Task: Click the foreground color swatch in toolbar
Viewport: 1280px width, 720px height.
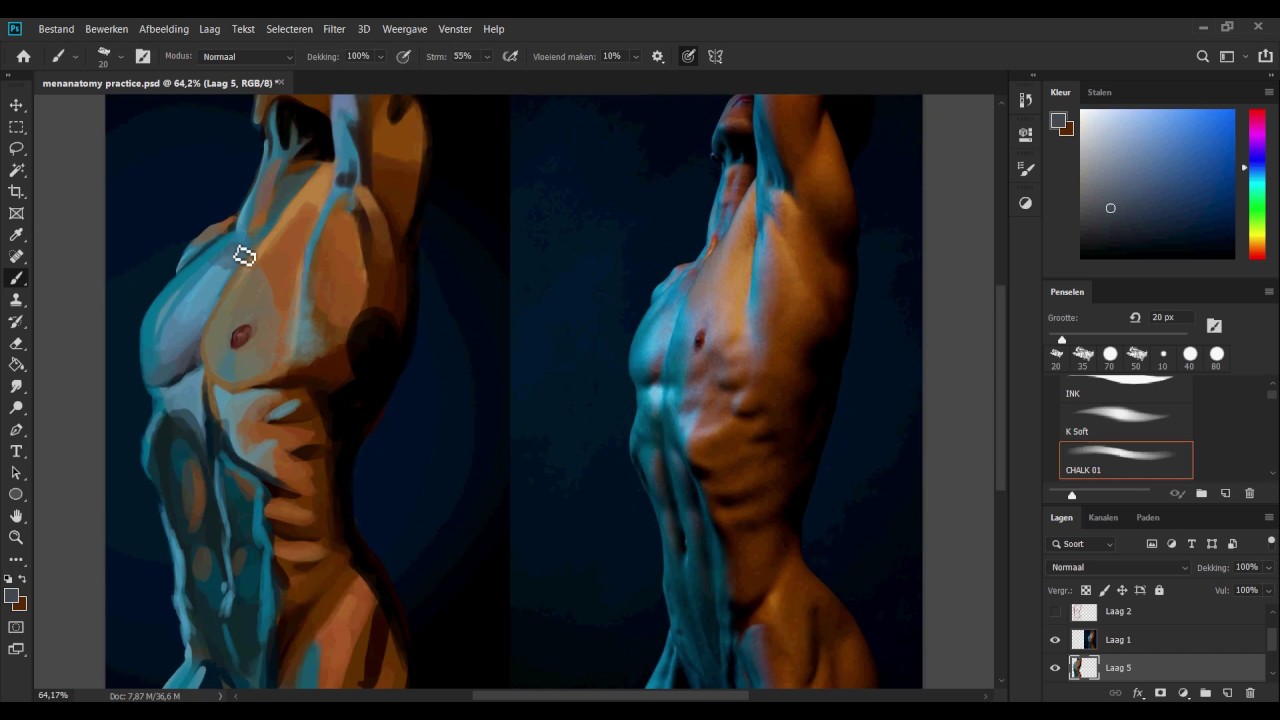Action: tap(11, 596)
